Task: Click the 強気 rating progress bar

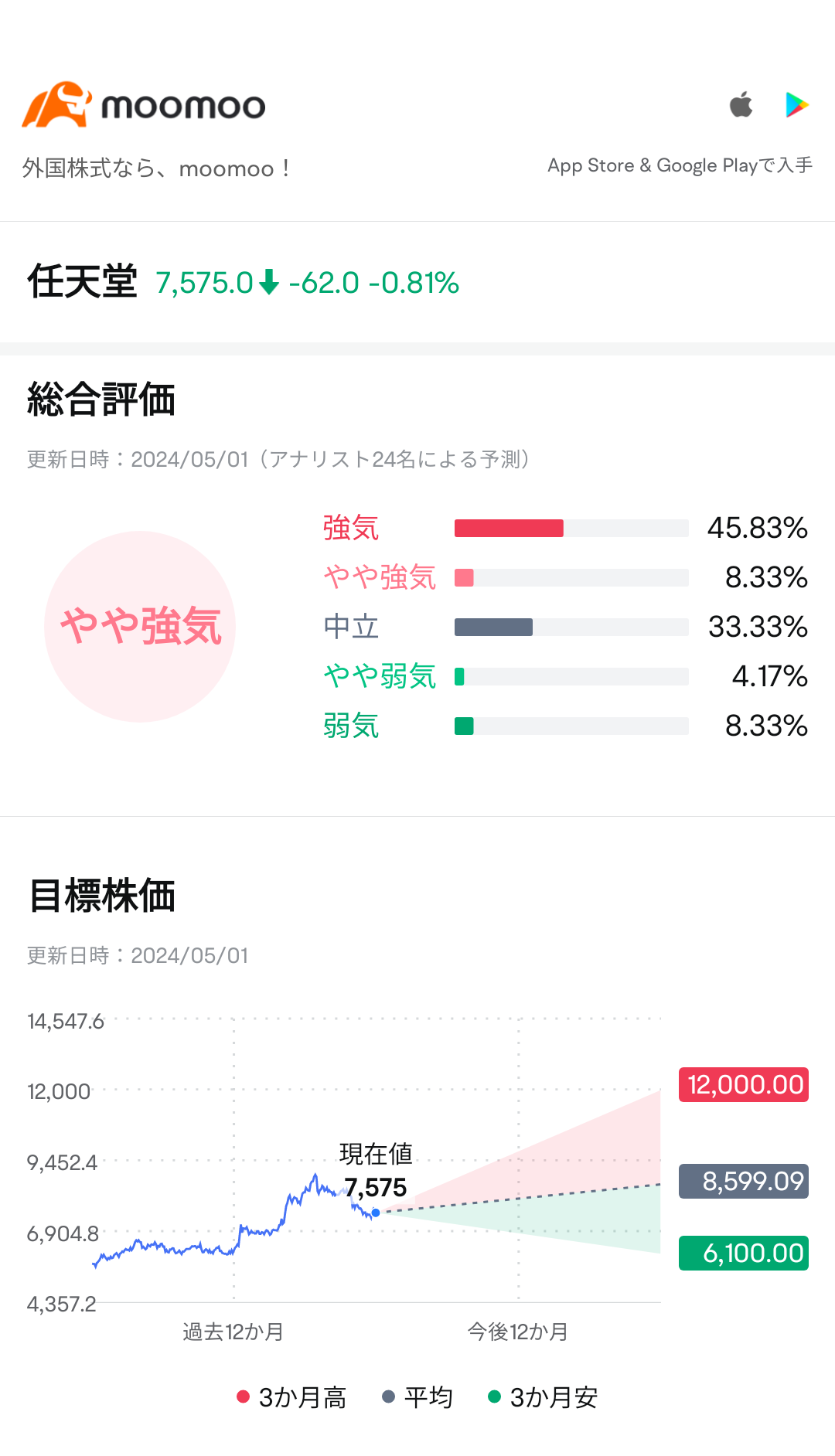Action: point(571,529)
